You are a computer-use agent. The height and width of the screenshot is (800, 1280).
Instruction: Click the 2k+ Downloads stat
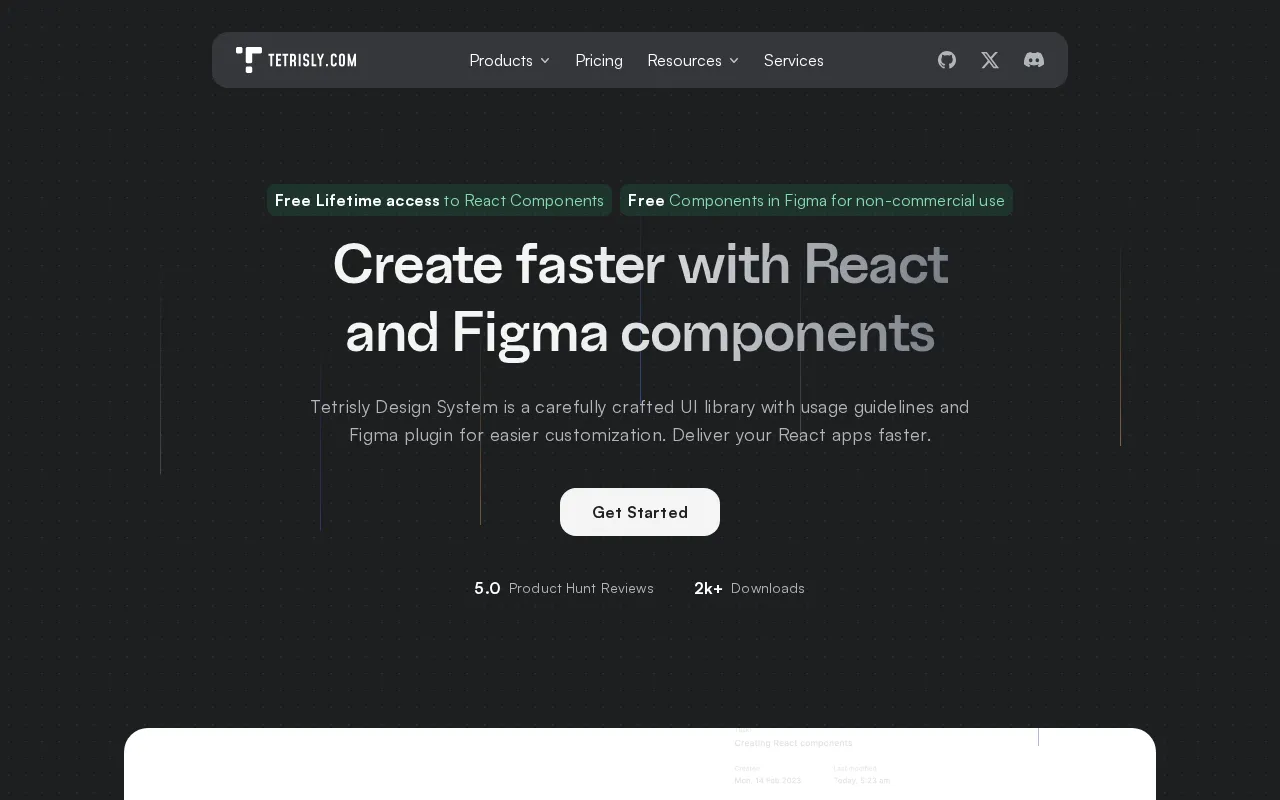749,588
